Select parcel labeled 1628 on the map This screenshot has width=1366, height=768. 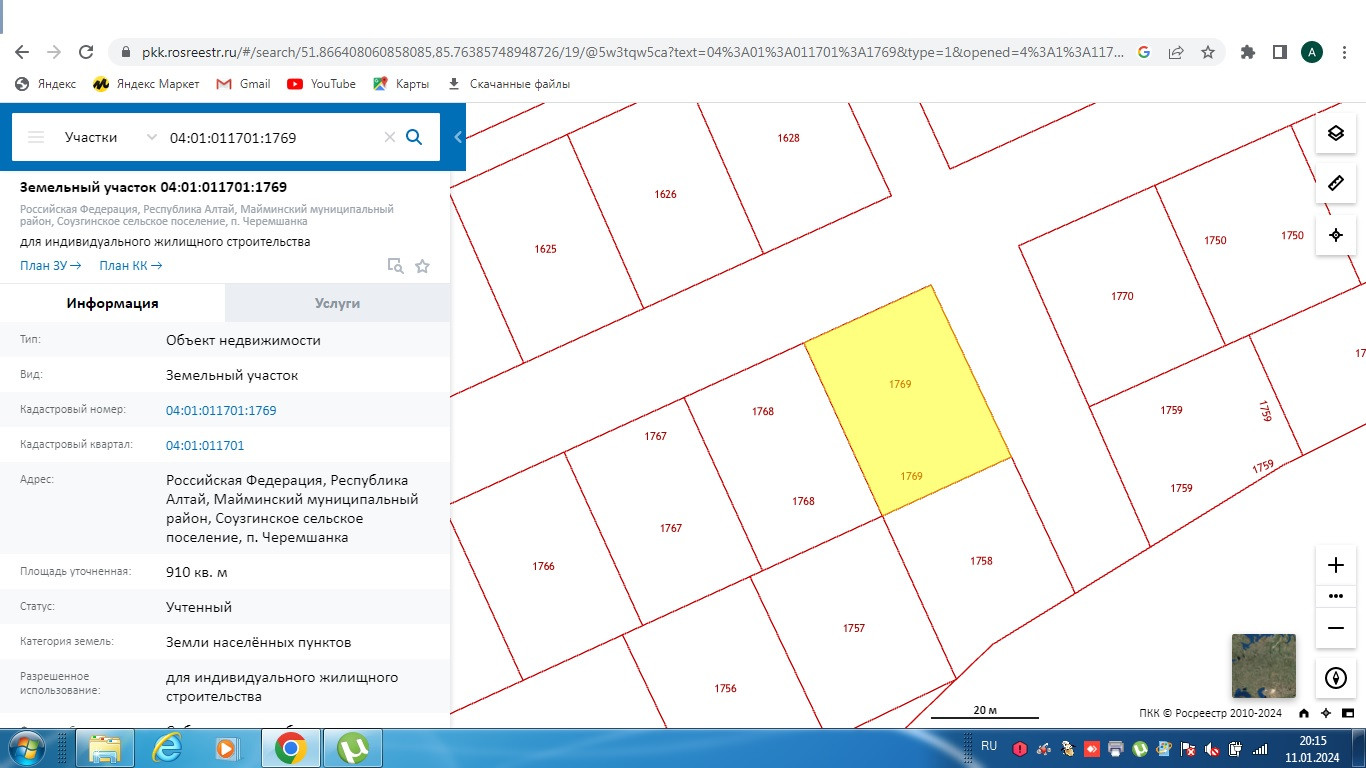[x=788, y=138]
